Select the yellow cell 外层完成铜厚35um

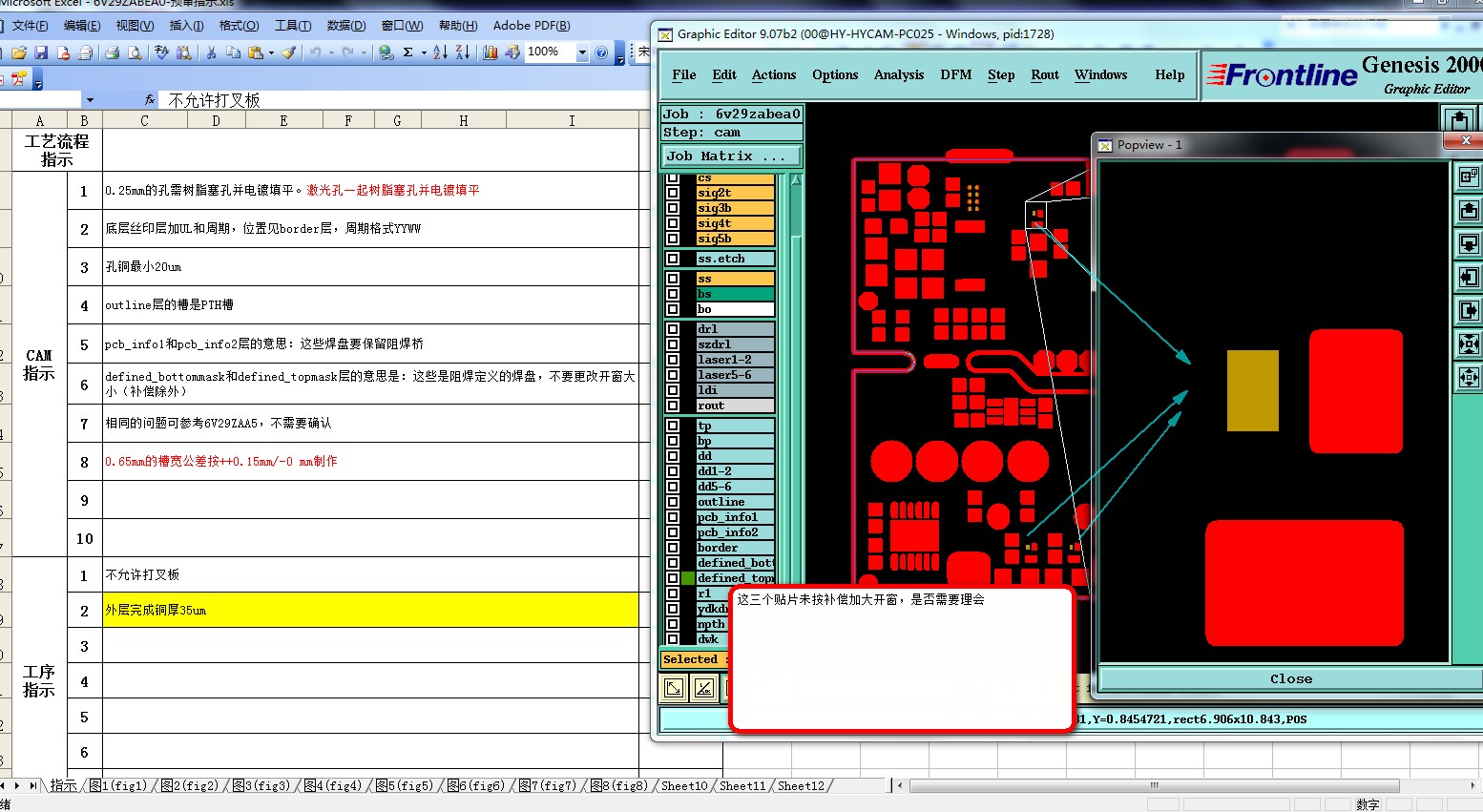[x=371, y=610]
